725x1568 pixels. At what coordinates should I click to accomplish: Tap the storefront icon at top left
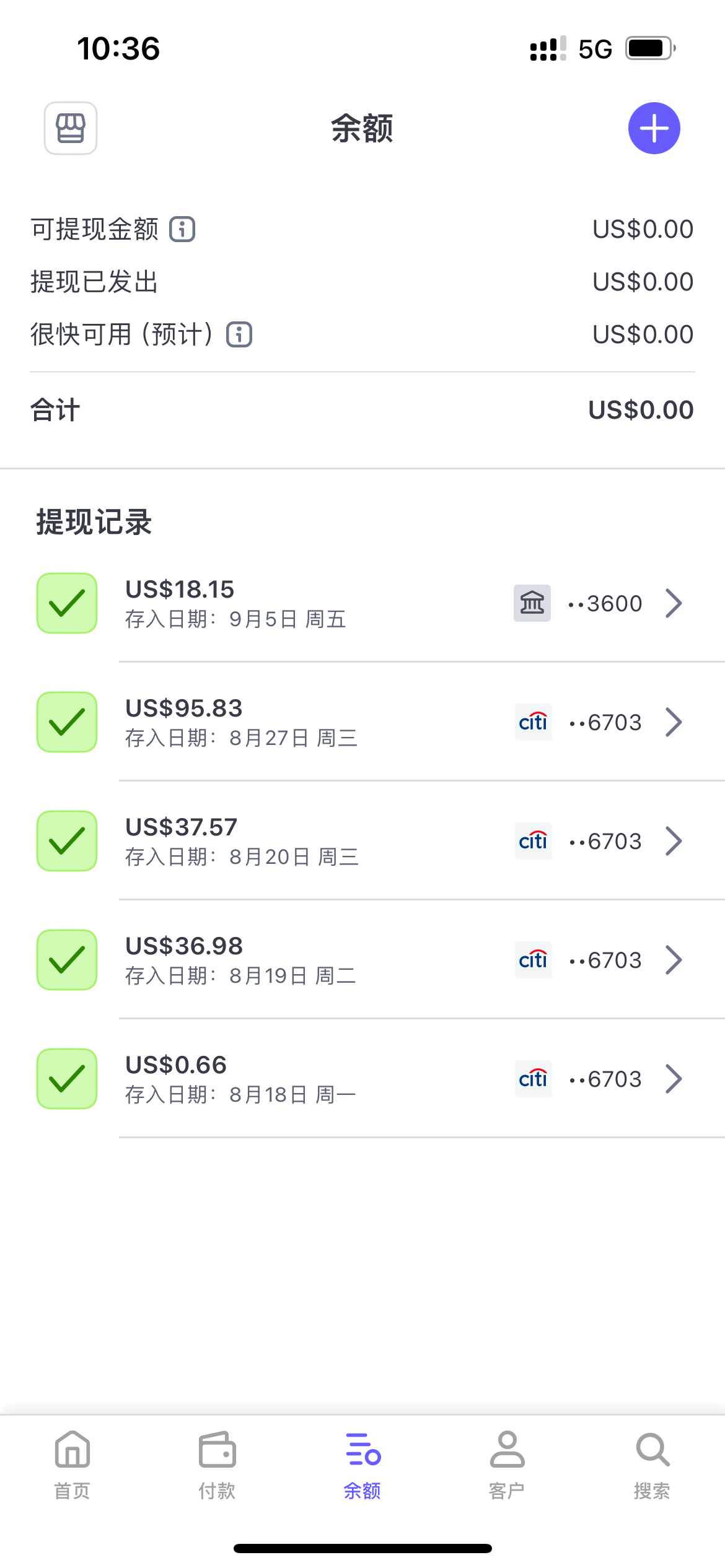[71, 128]
